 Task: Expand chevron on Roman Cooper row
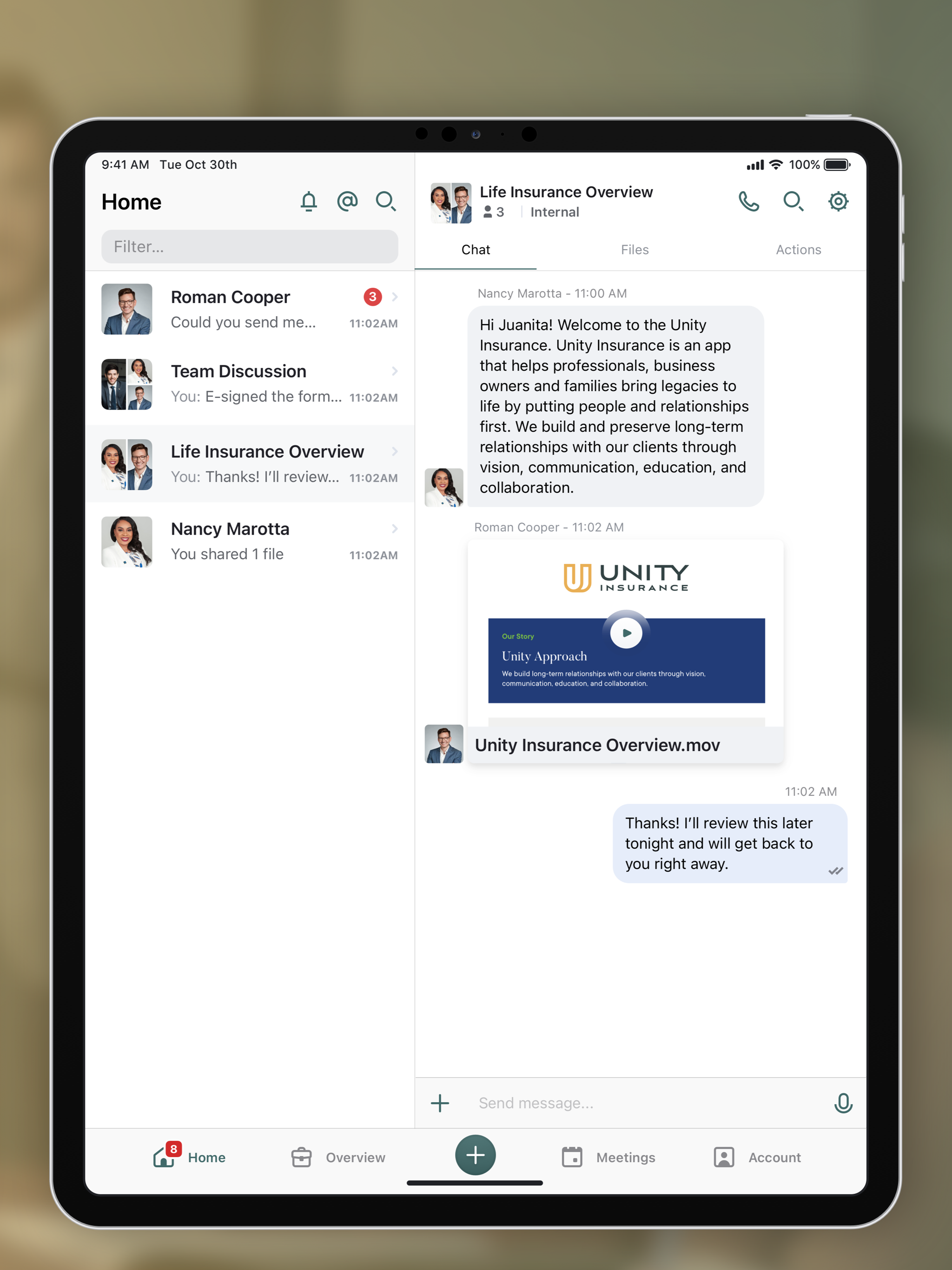(x=395, y=297)
